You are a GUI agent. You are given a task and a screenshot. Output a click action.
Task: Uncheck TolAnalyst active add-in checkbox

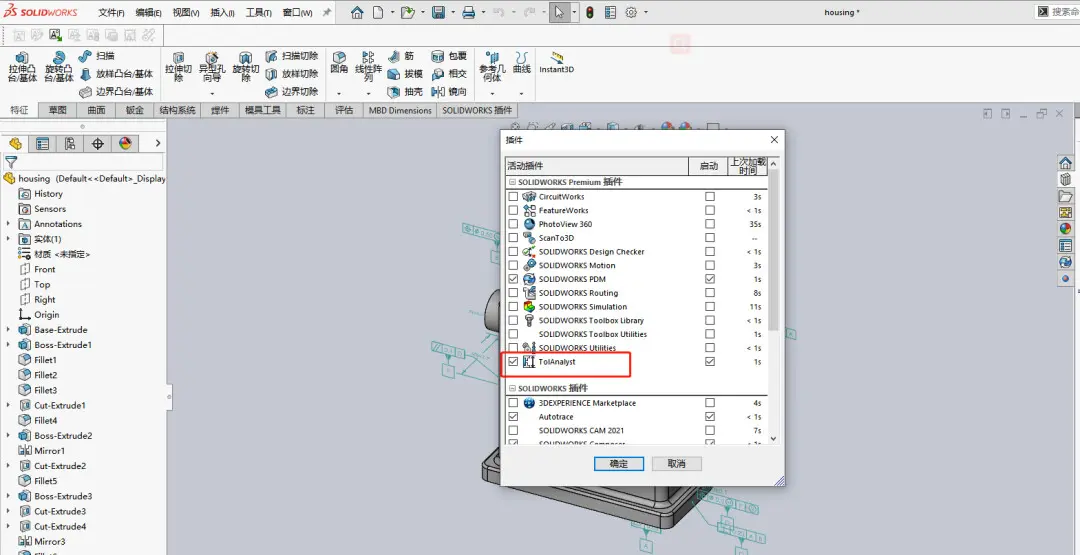click(513, 362)
